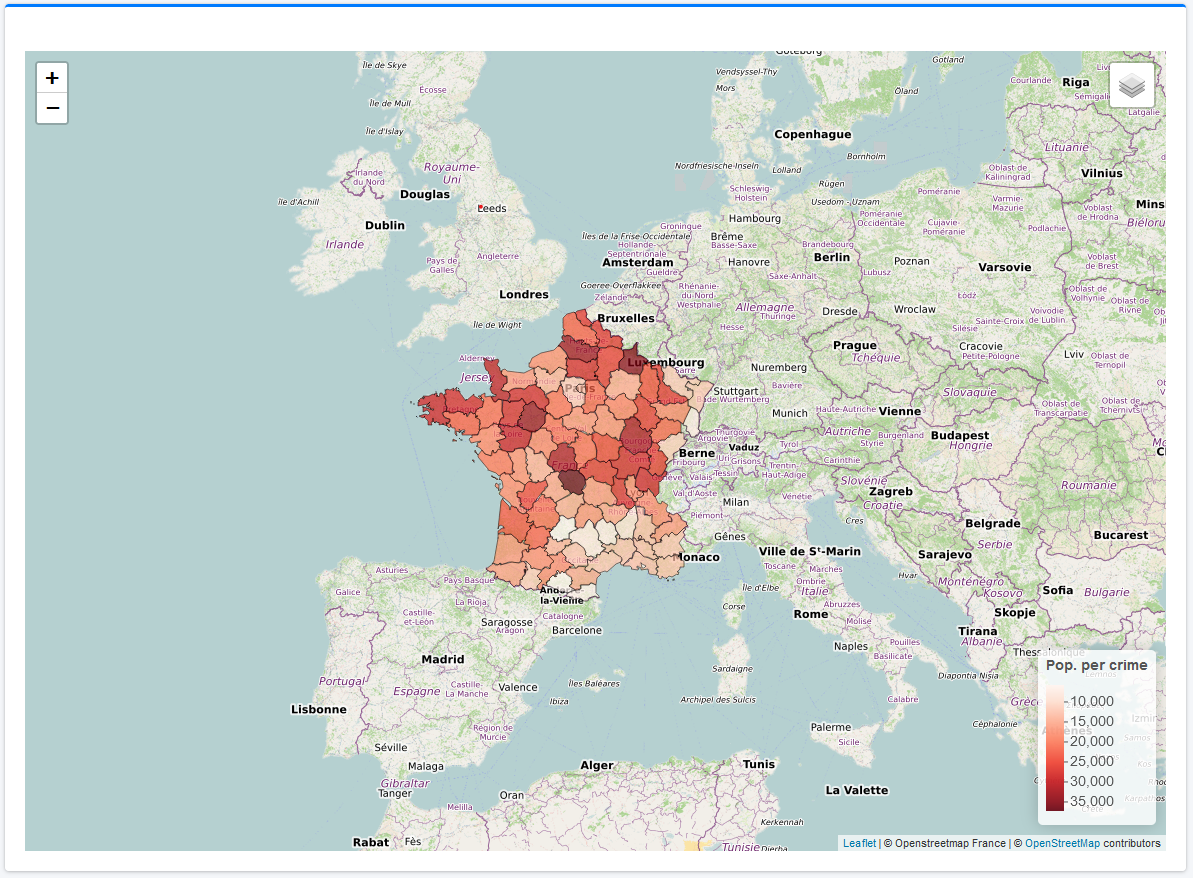Zoom in with the plus button
The width and height of the screenshot is (1193, 878).
[x=52, y=78]
